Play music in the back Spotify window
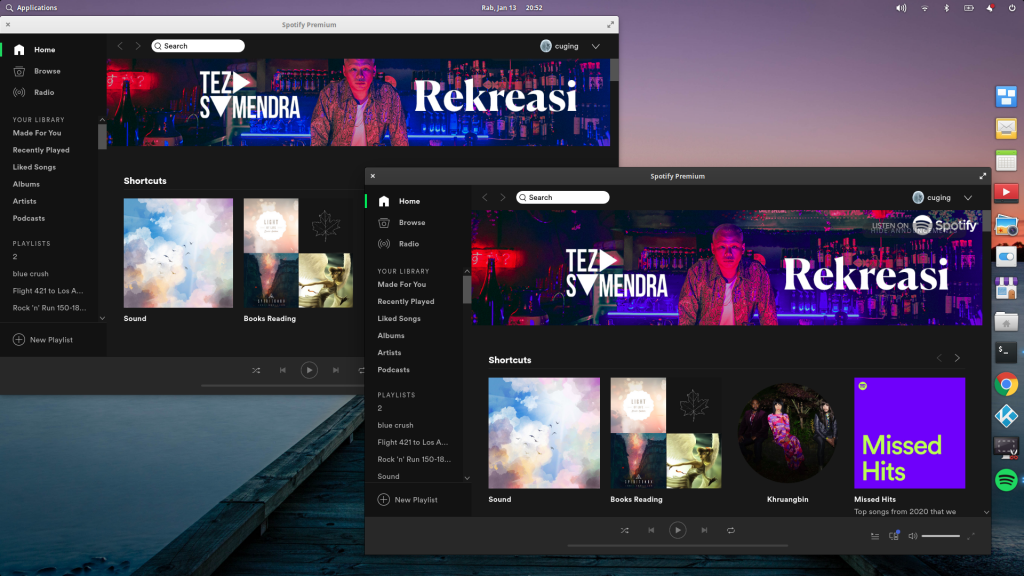1024x576 pixels. pyautogui.click(x=309, y=370)
